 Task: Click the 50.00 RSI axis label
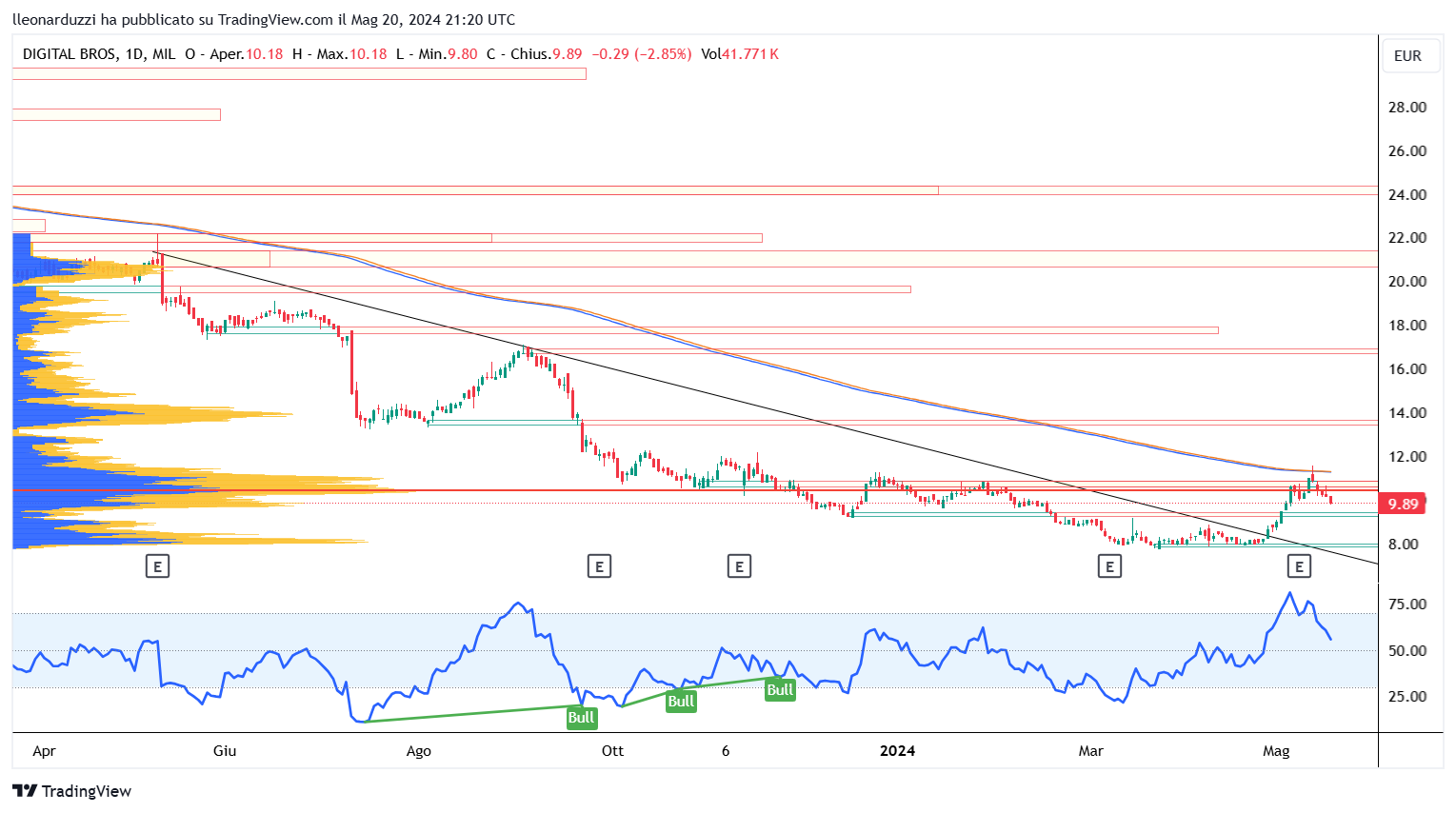(1407, 651)
